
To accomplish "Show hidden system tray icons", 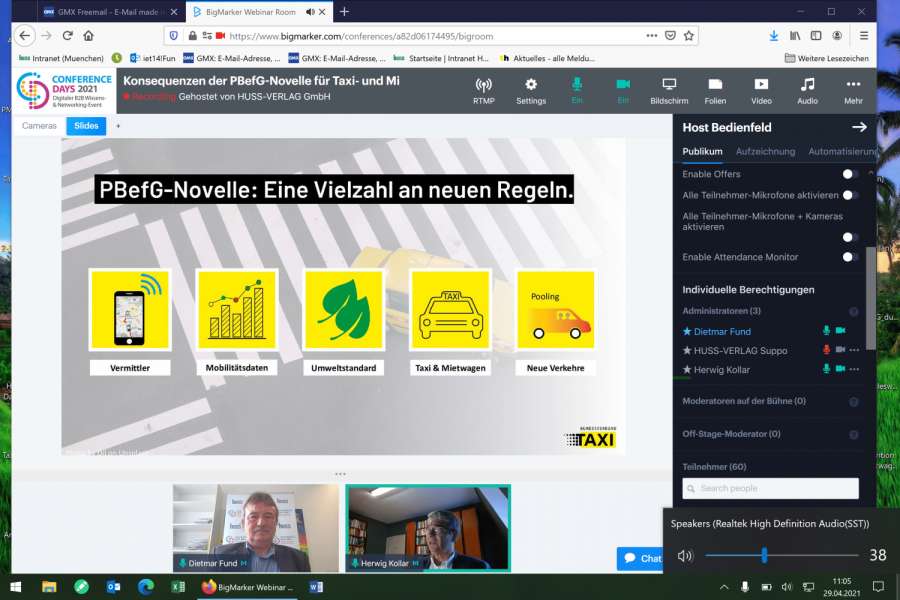I will pyautogui.click(x=724, y=587).
